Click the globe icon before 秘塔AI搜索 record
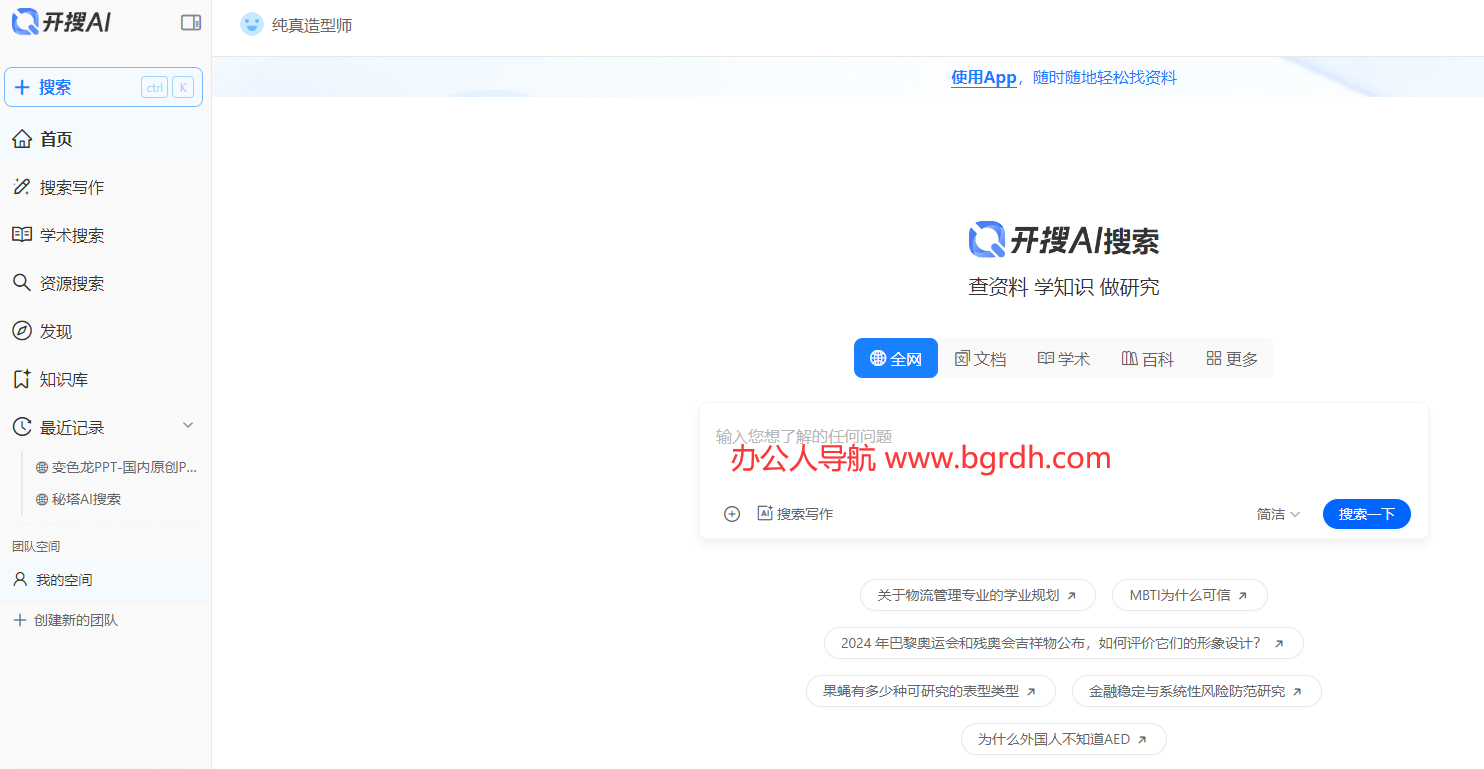The image size is (1484, 769). [42, 499]
